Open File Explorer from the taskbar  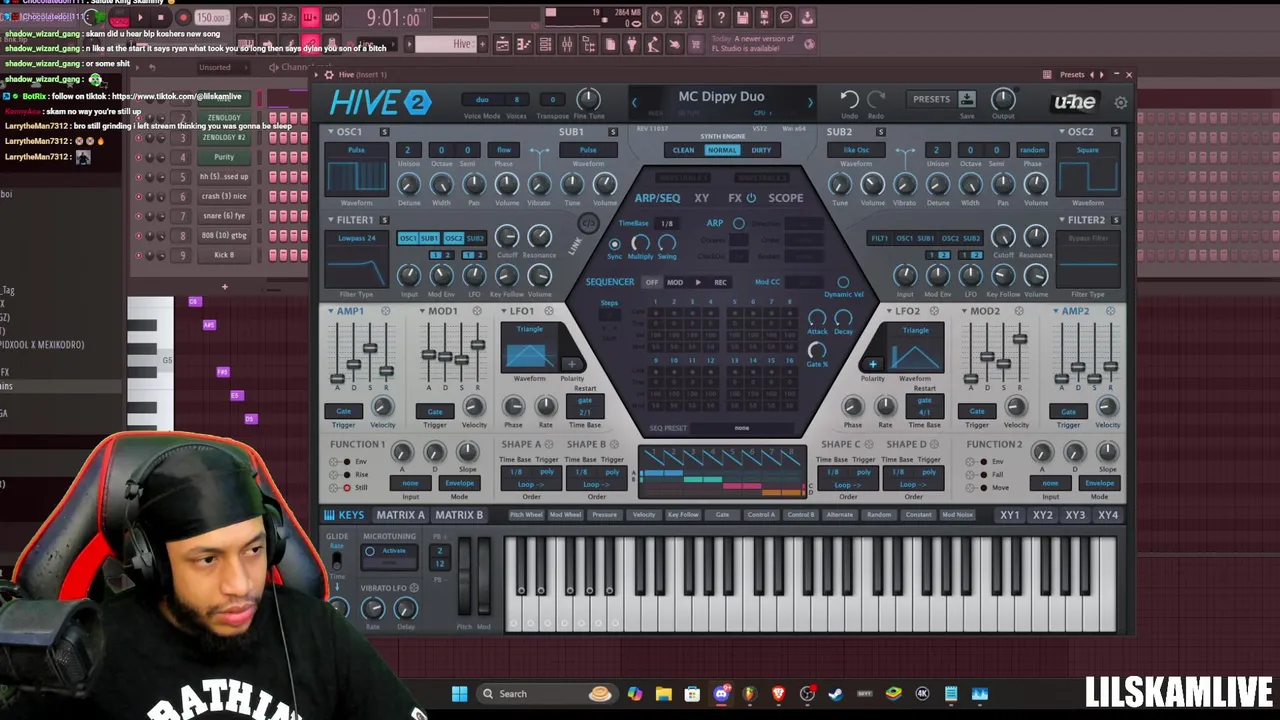point(663,694)
